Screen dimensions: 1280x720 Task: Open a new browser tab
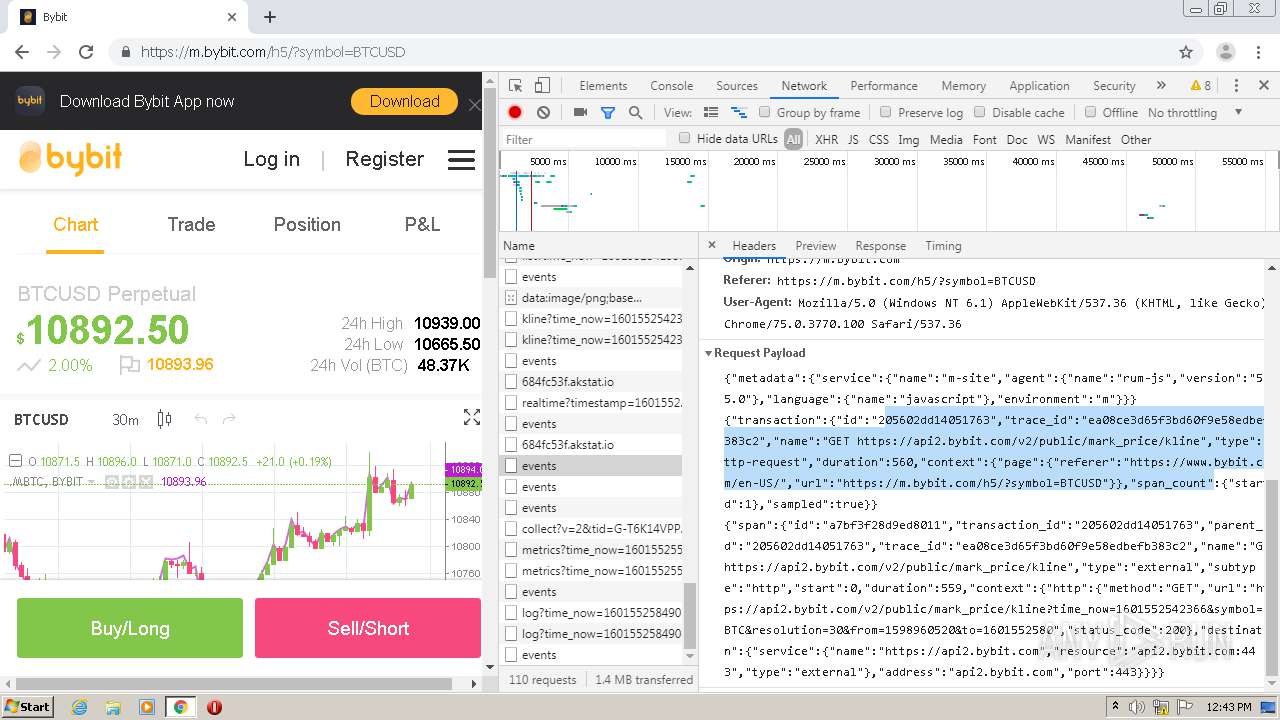(270, 17)
